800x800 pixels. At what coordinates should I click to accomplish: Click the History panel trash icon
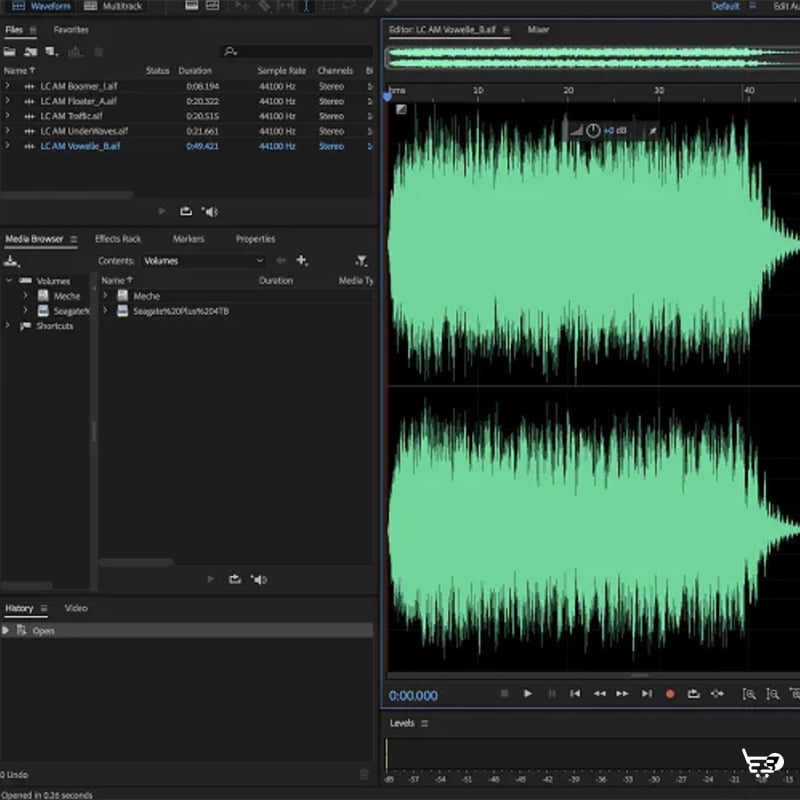(x=364, y=774)
